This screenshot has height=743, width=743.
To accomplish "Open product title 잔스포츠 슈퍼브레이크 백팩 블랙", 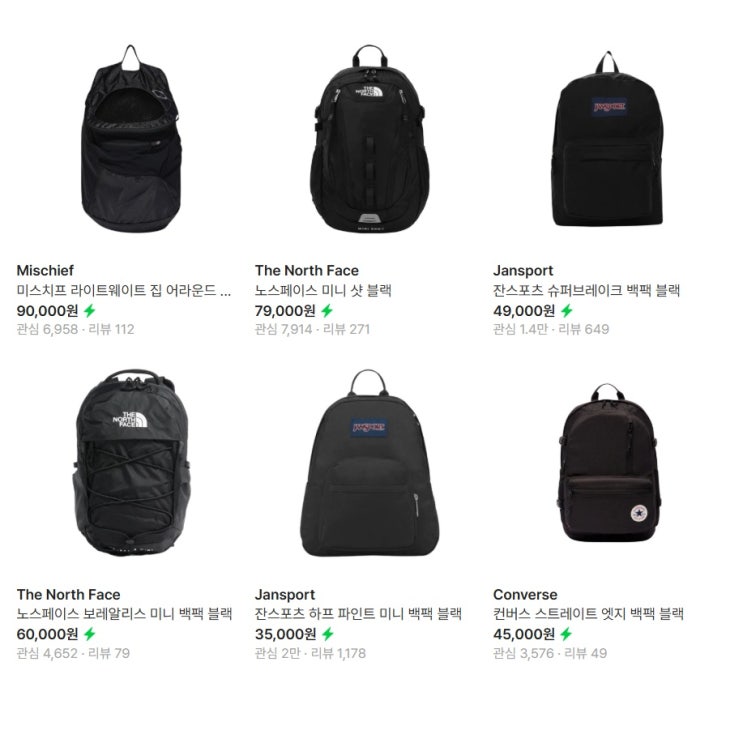I will point(587,290).
